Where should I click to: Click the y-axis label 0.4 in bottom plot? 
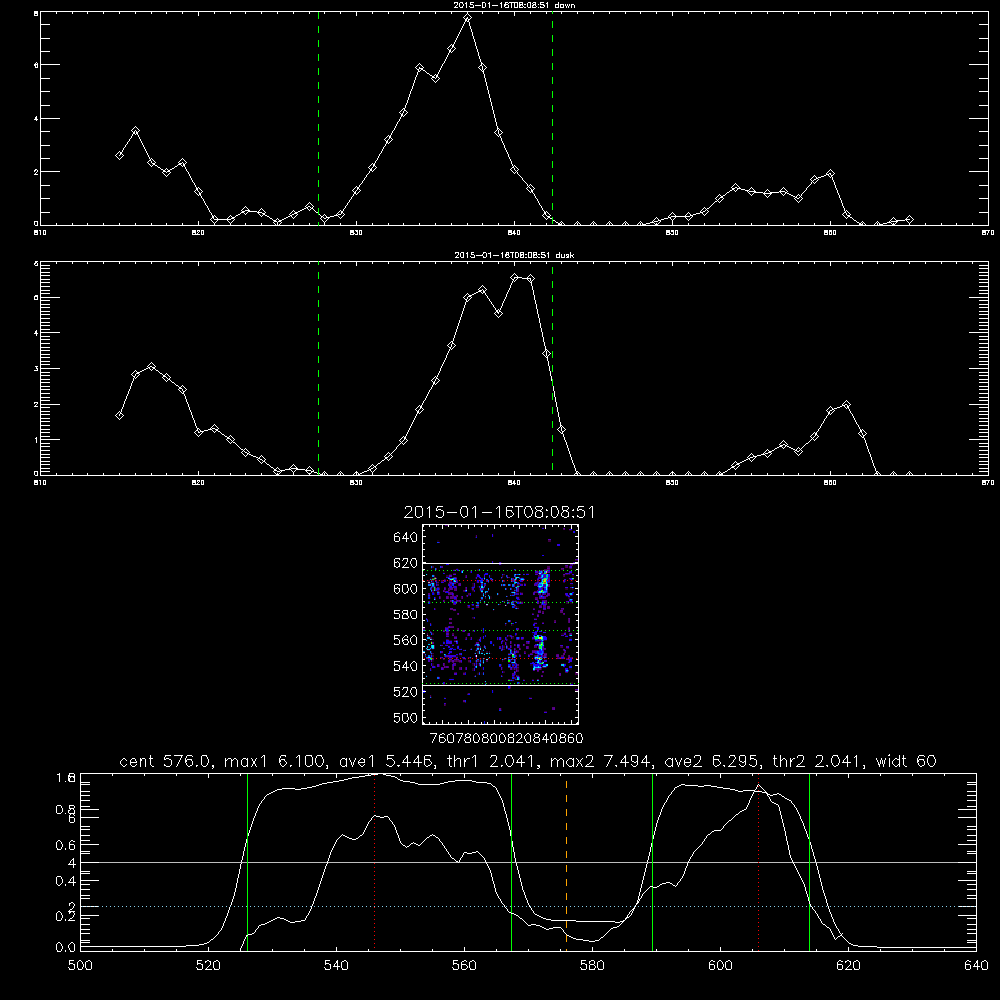coord(66,881)
